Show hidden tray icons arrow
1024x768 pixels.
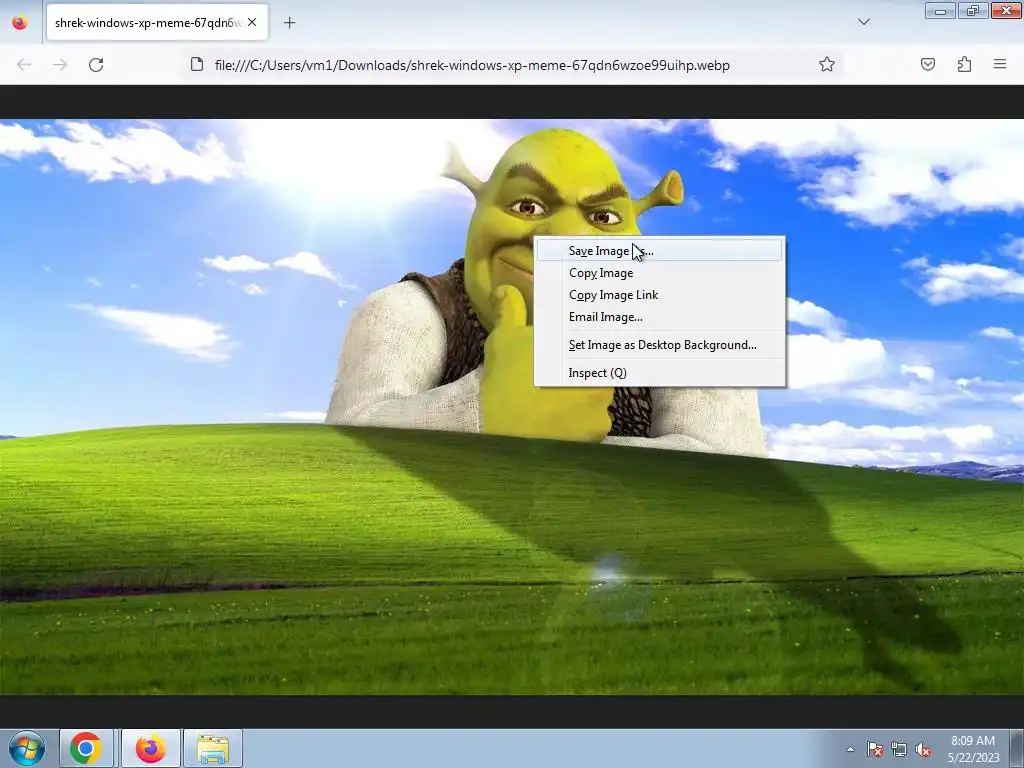[850, 749]
